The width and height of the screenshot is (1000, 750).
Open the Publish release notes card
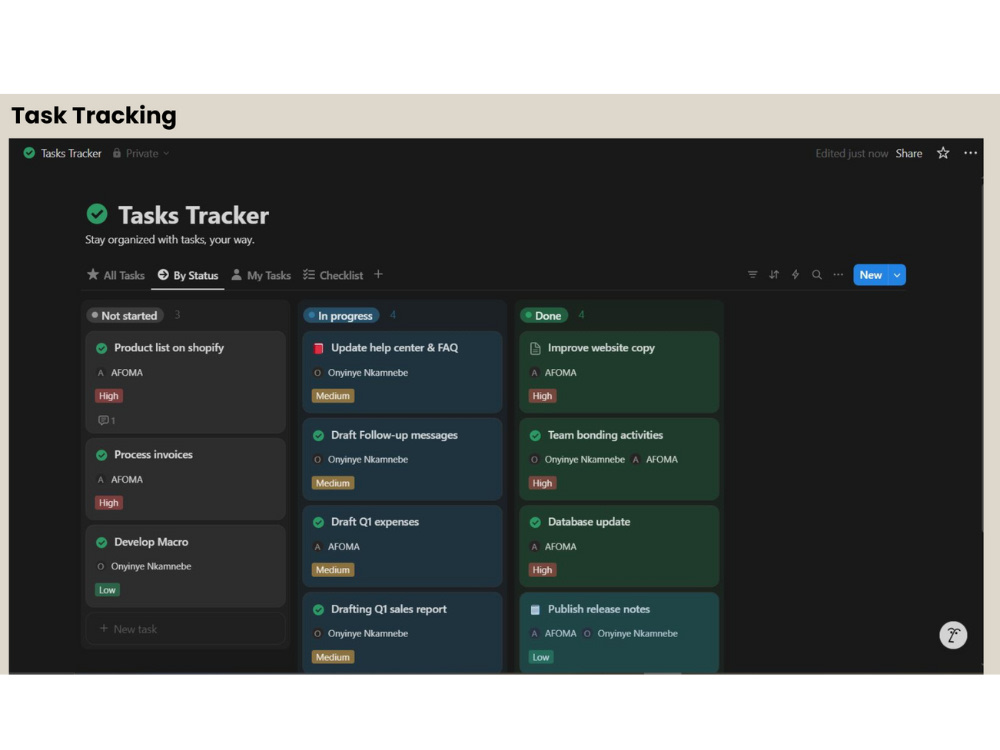[619, 632]
